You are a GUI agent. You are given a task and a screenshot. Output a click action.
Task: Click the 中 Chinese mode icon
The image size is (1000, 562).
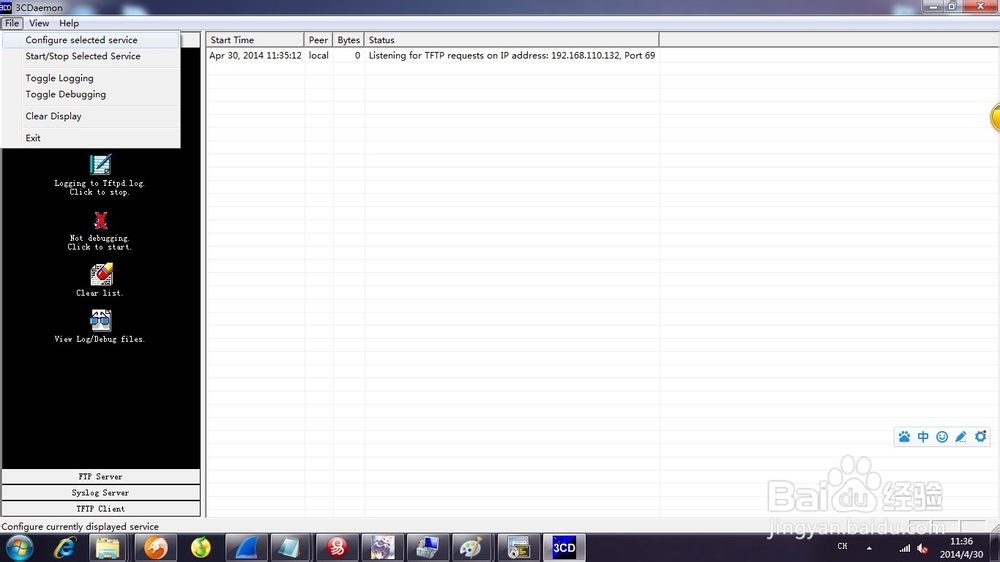(x=923, y=437)
